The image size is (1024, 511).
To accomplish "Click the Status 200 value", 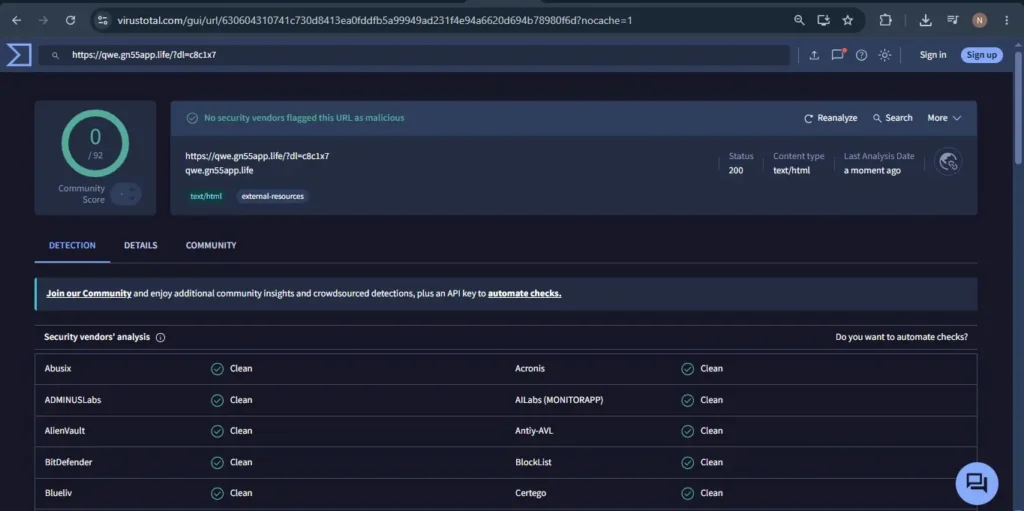I will click(x=736, y=171).
